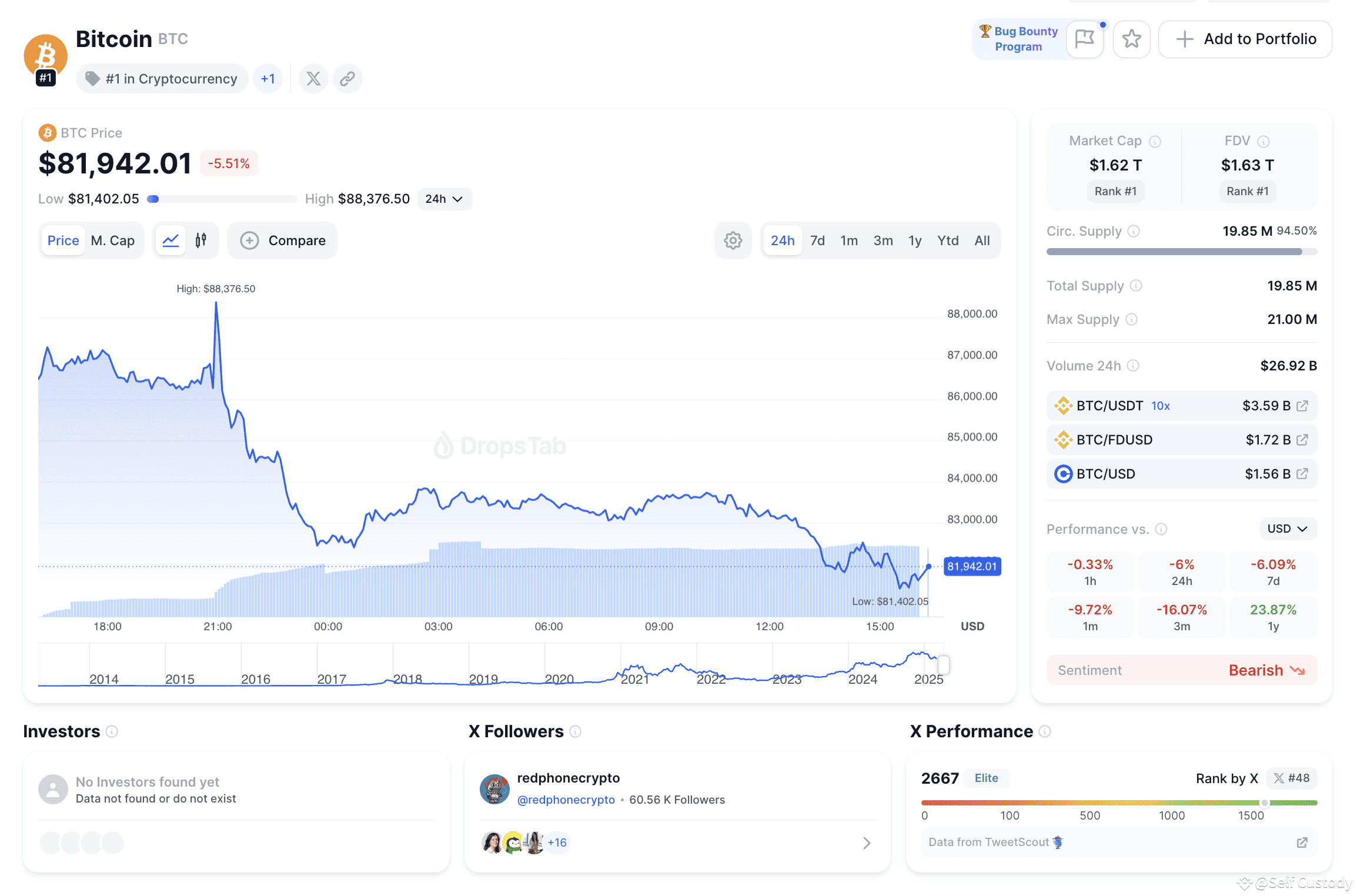Screen dimensions: 1357x896
Task: Click the Bearish sentiment indicator
Action: (x=1266, y=670)
